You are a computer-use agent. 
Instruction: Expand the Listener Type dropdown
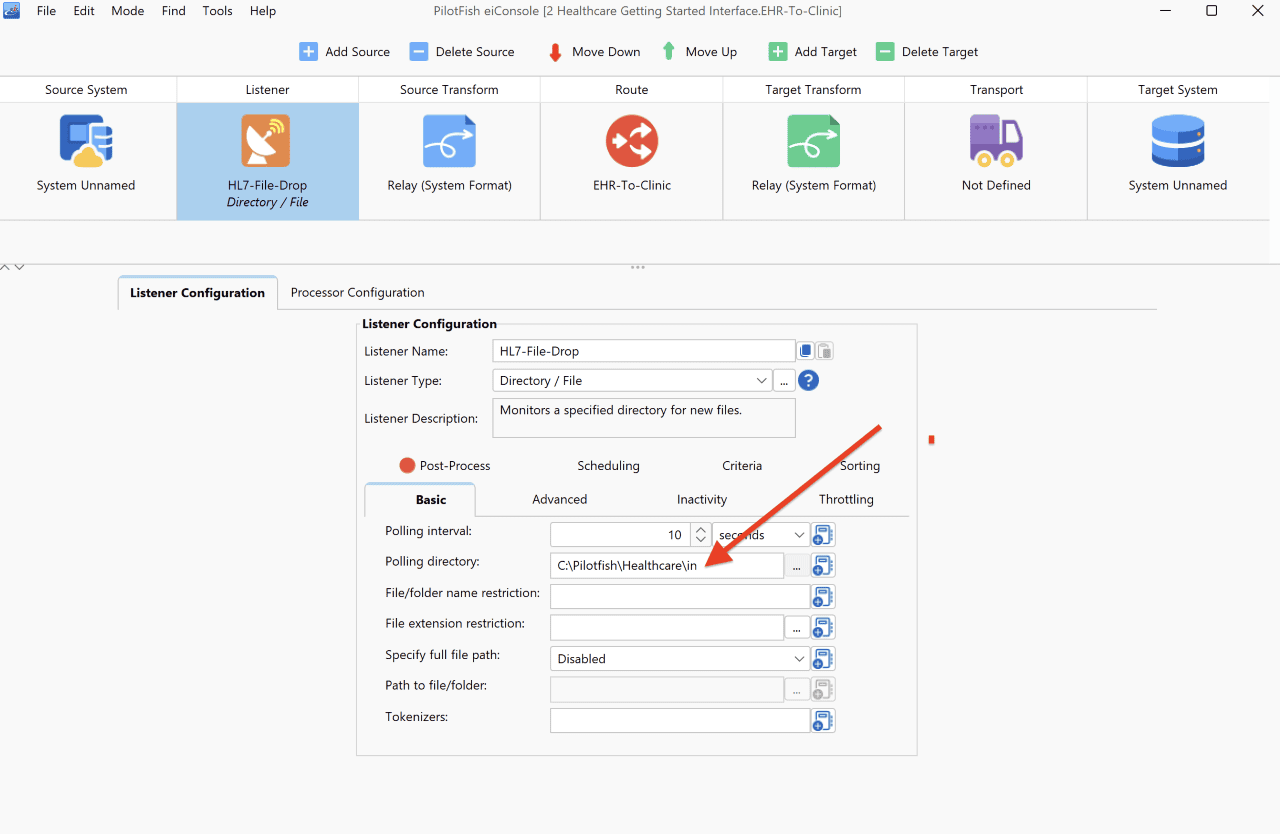coord(762,381)
